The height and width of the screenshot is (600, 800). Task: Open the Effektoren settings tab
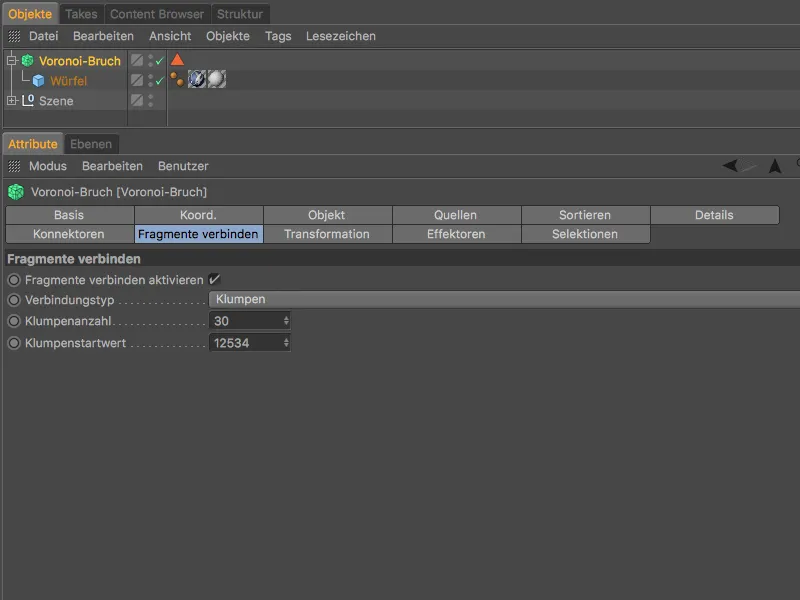point(456,234)
